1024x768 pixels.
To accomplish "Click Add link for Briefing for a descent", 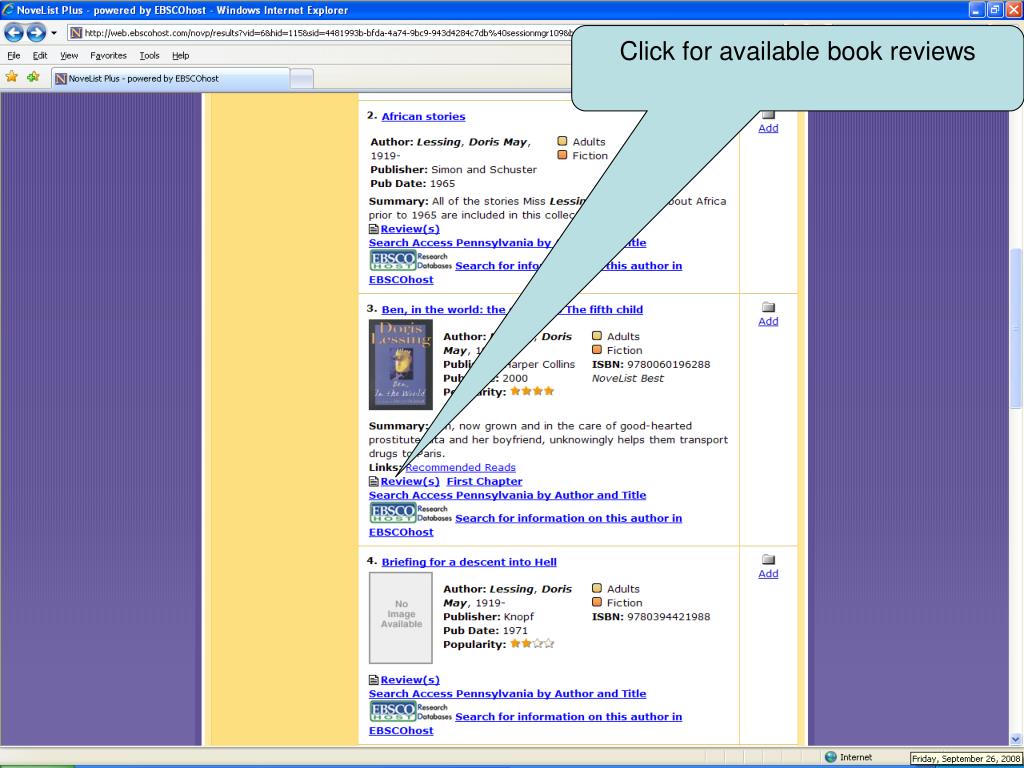I will click(768, 573).
